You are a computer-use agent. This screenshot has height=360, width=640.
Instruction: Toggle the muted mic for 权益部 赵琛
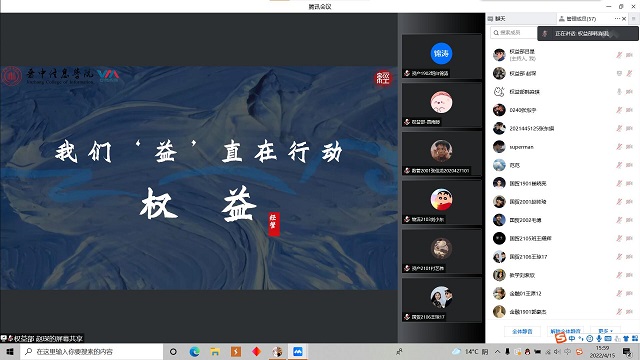629,73
